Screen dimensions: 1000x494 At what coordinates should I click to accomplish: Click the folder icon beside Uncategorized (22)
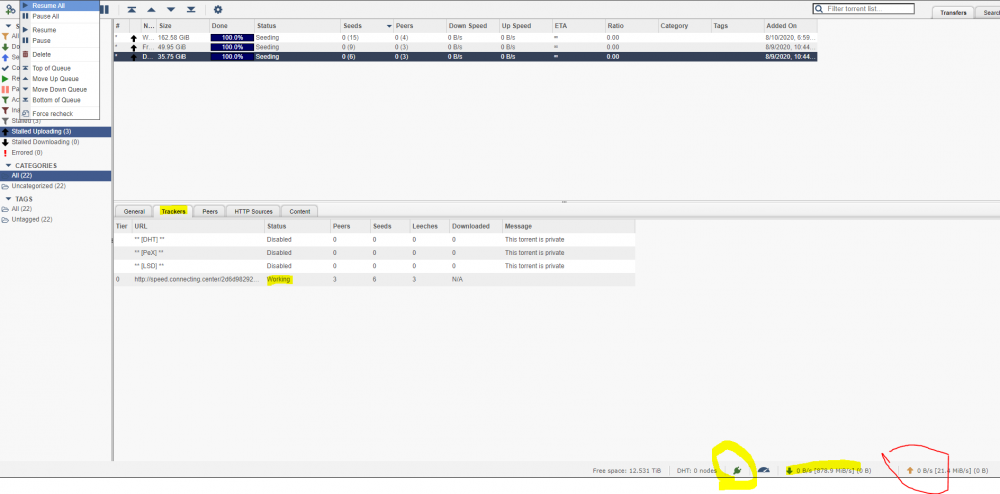[5, 186]
